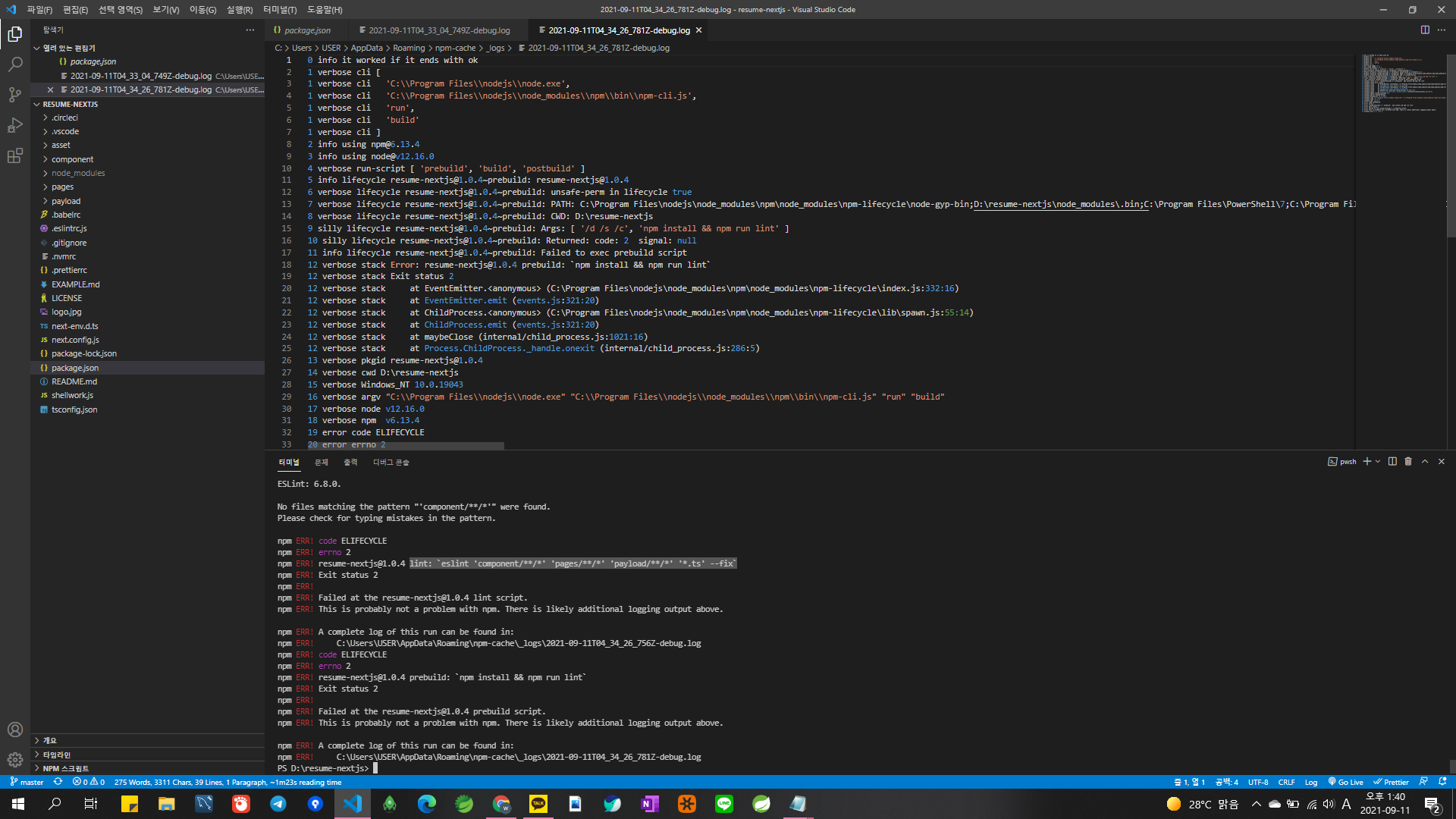Expand the component folder
Screen dimensions: 1456x819
[x=72, y=159]
